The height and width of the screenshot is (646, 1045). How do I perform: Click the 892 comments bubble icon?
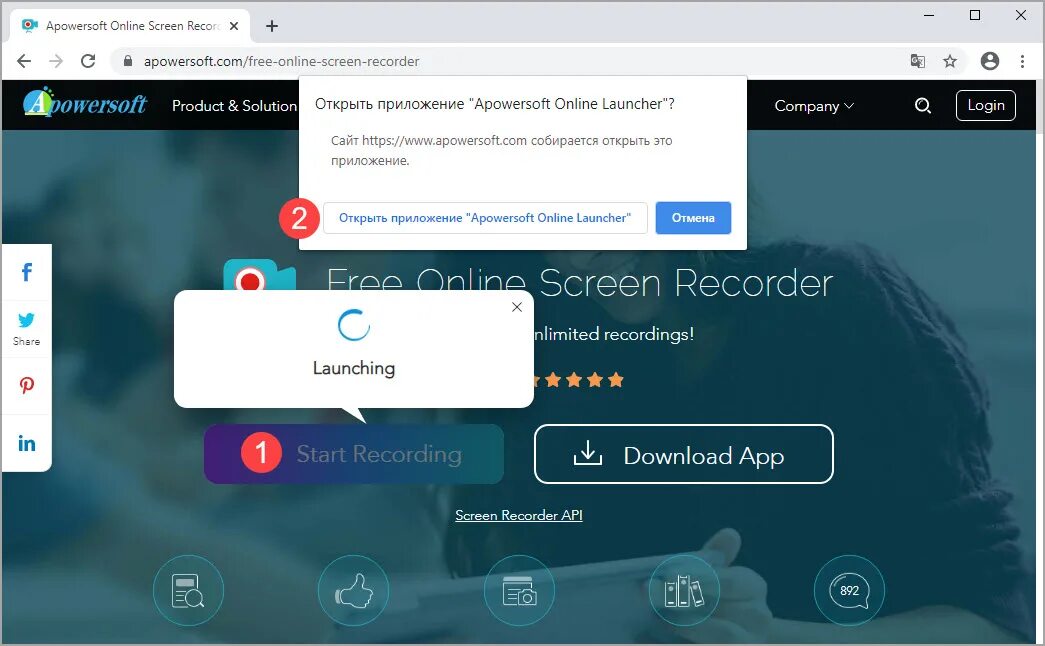click(x=849, y=591)
